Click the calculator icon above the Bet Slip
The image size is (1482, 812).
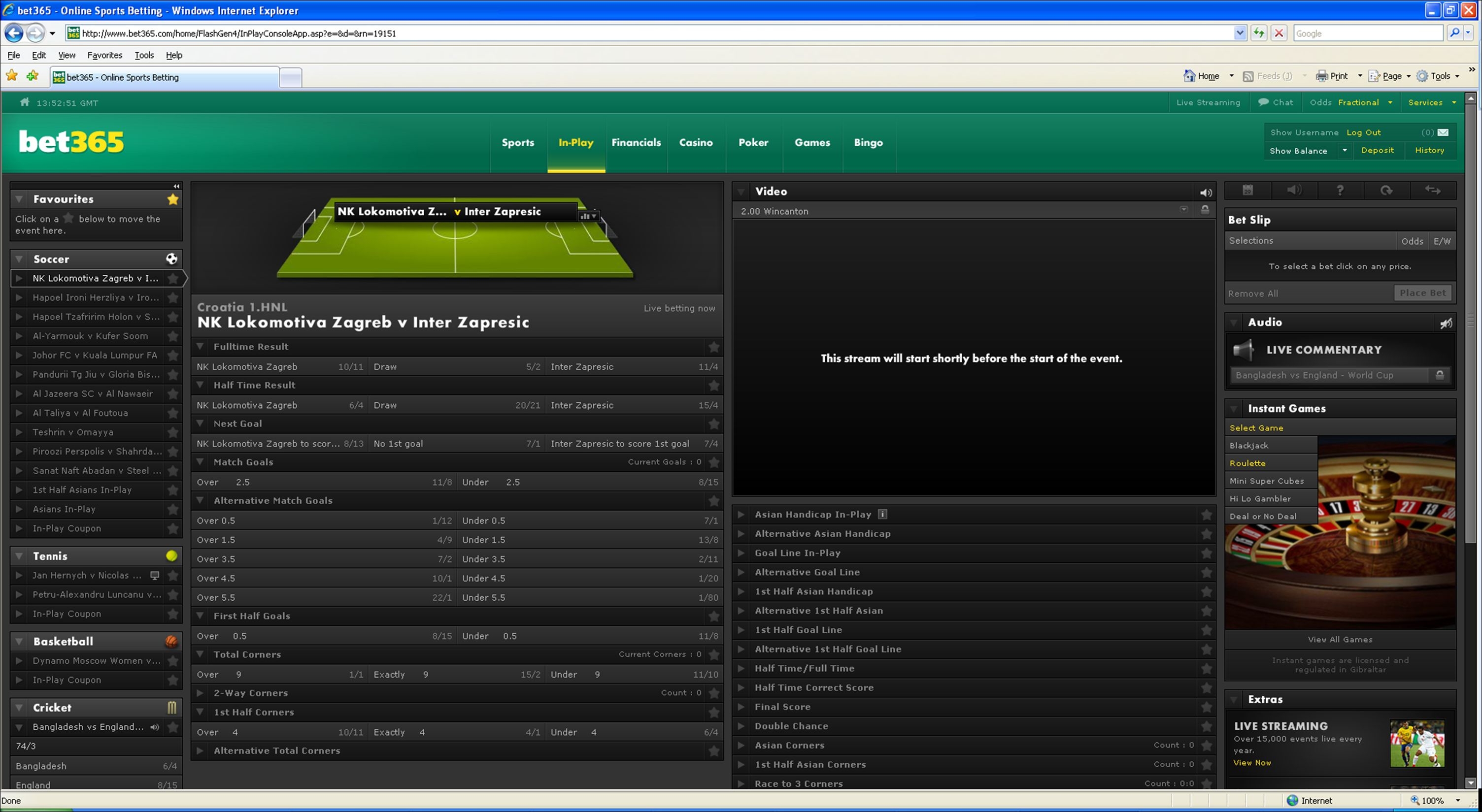click(1248, 191)
